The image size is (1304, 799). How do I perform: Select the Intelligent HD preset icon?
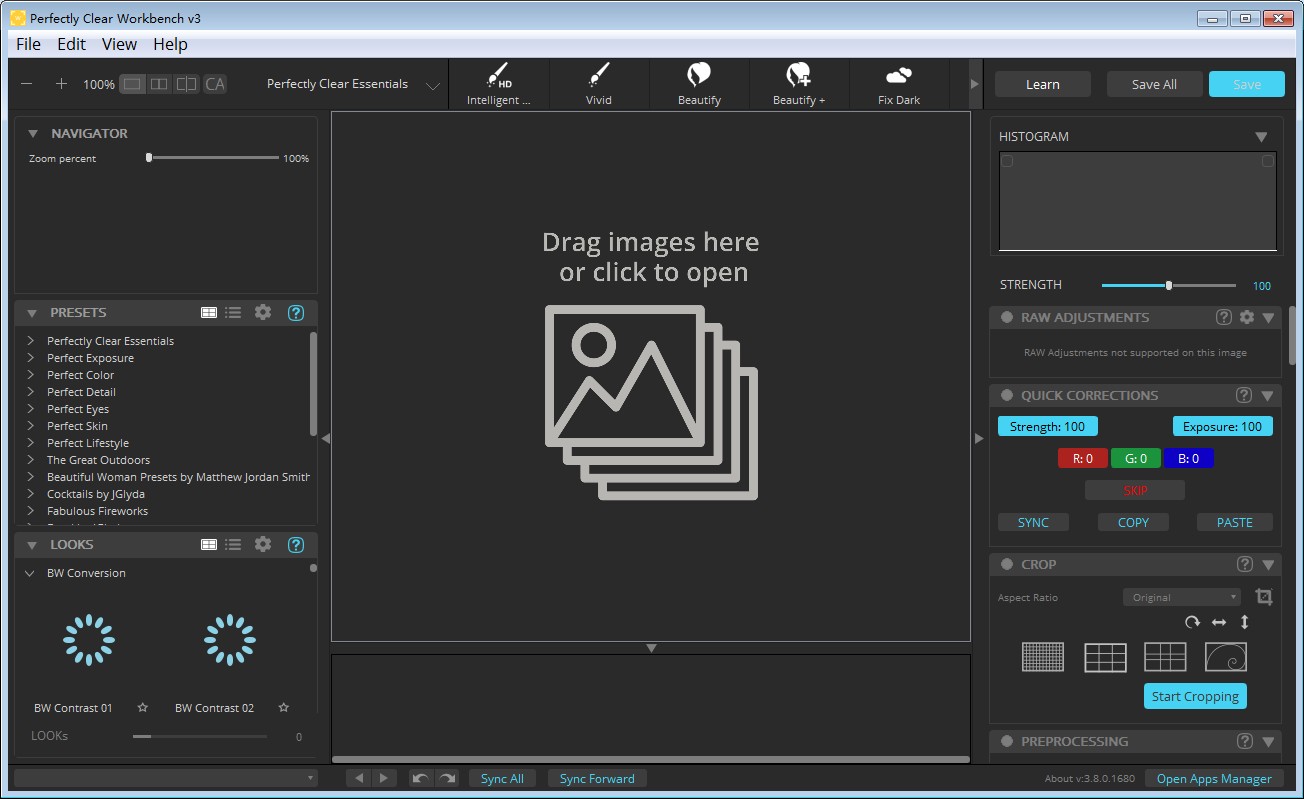[x=498, y=76]
